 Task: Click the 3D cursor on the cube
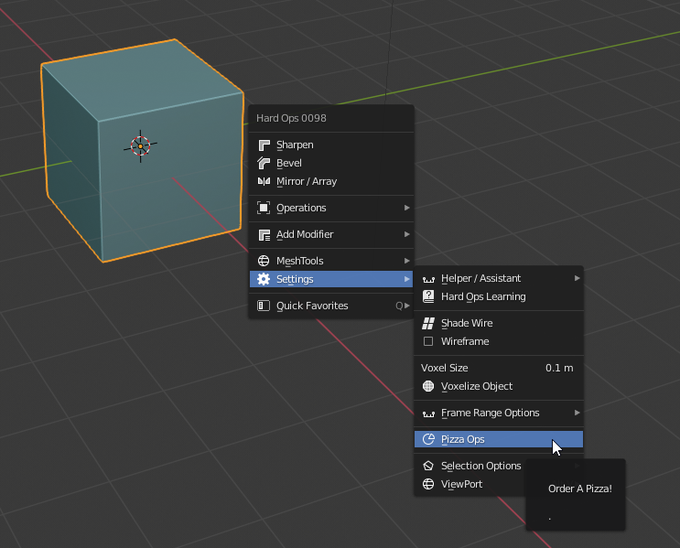click(x=141, y=146)
